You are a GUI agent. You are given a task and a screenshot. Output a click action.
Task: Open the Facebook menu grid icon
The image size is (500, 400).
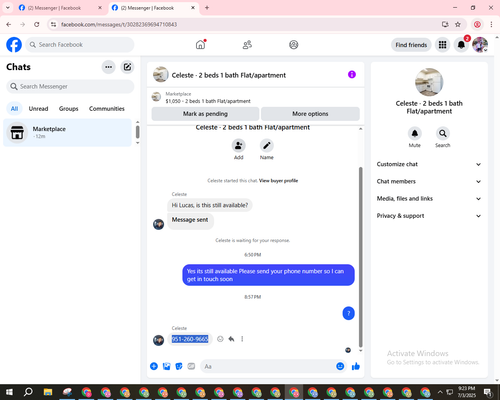point(442,45)
